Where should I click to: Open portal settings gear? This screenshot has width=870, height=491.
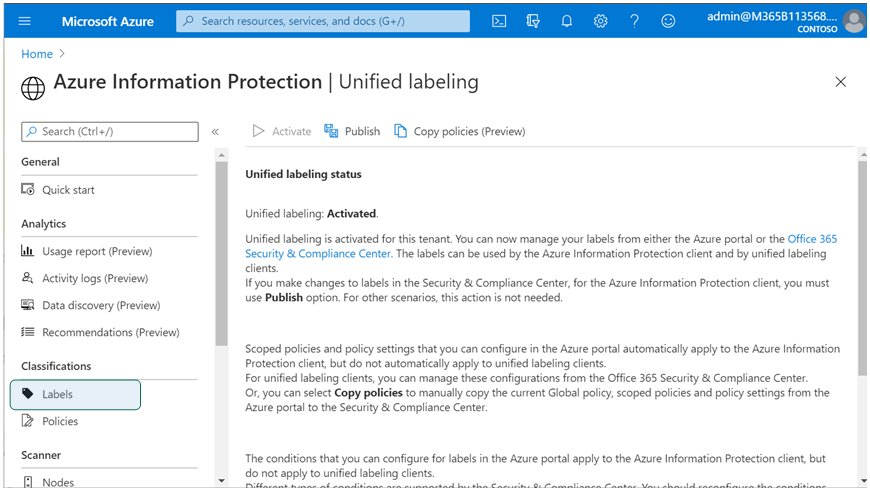[600, 21]
